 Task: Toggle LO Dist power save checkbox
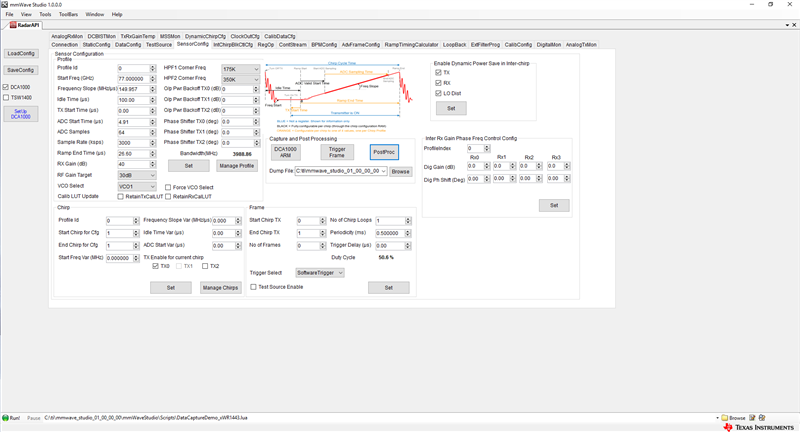click(x=438, y=93)
